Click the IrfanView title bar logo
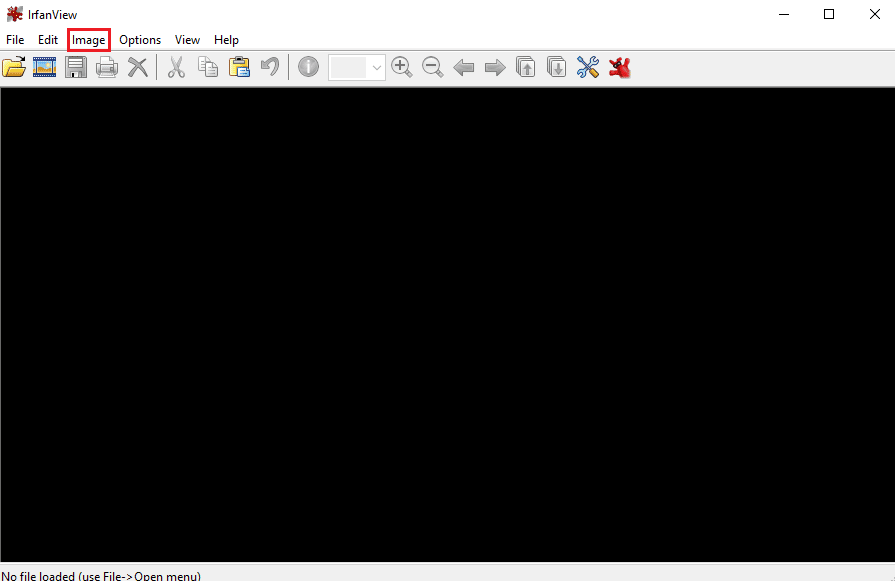 click(x=15, y=14)
